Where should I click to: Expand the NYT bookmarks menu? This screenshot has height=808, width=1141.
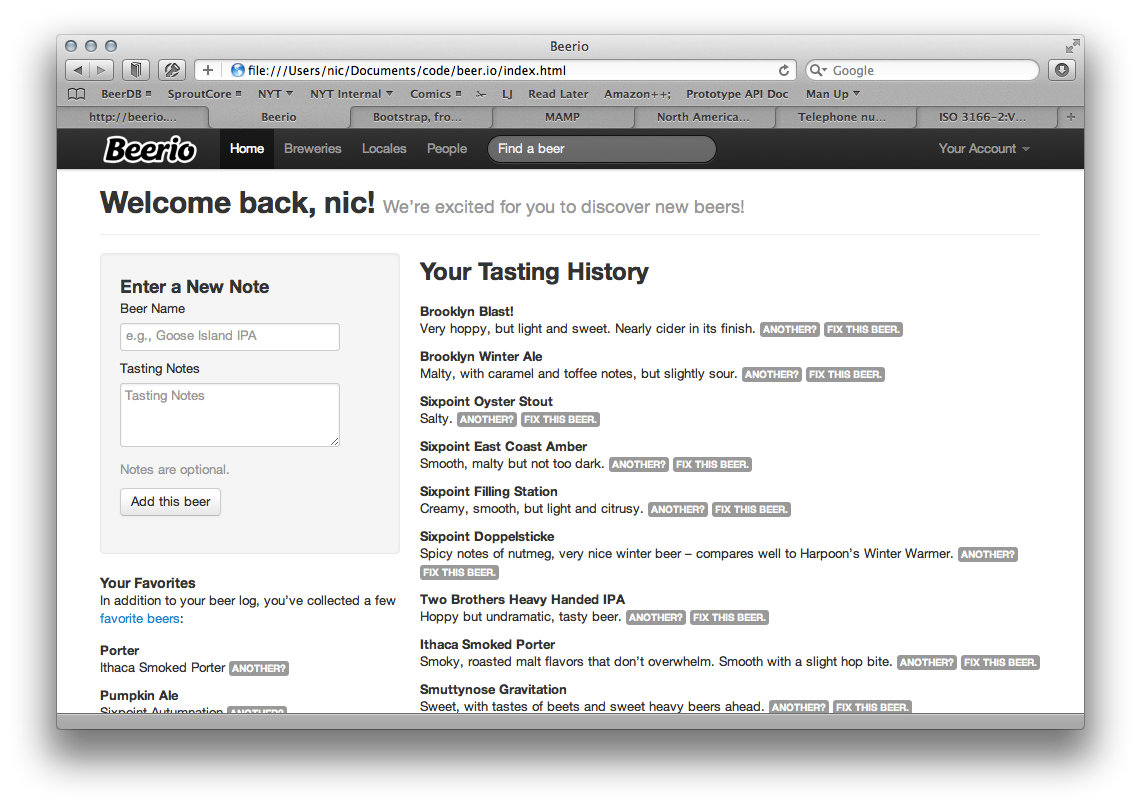click(275, 94)
